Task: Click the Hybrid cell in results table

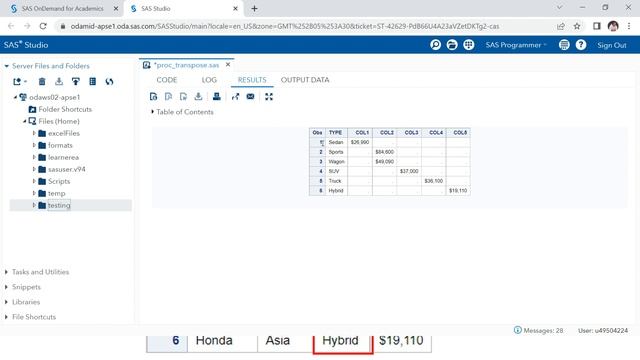Action: tap(336, 191)
